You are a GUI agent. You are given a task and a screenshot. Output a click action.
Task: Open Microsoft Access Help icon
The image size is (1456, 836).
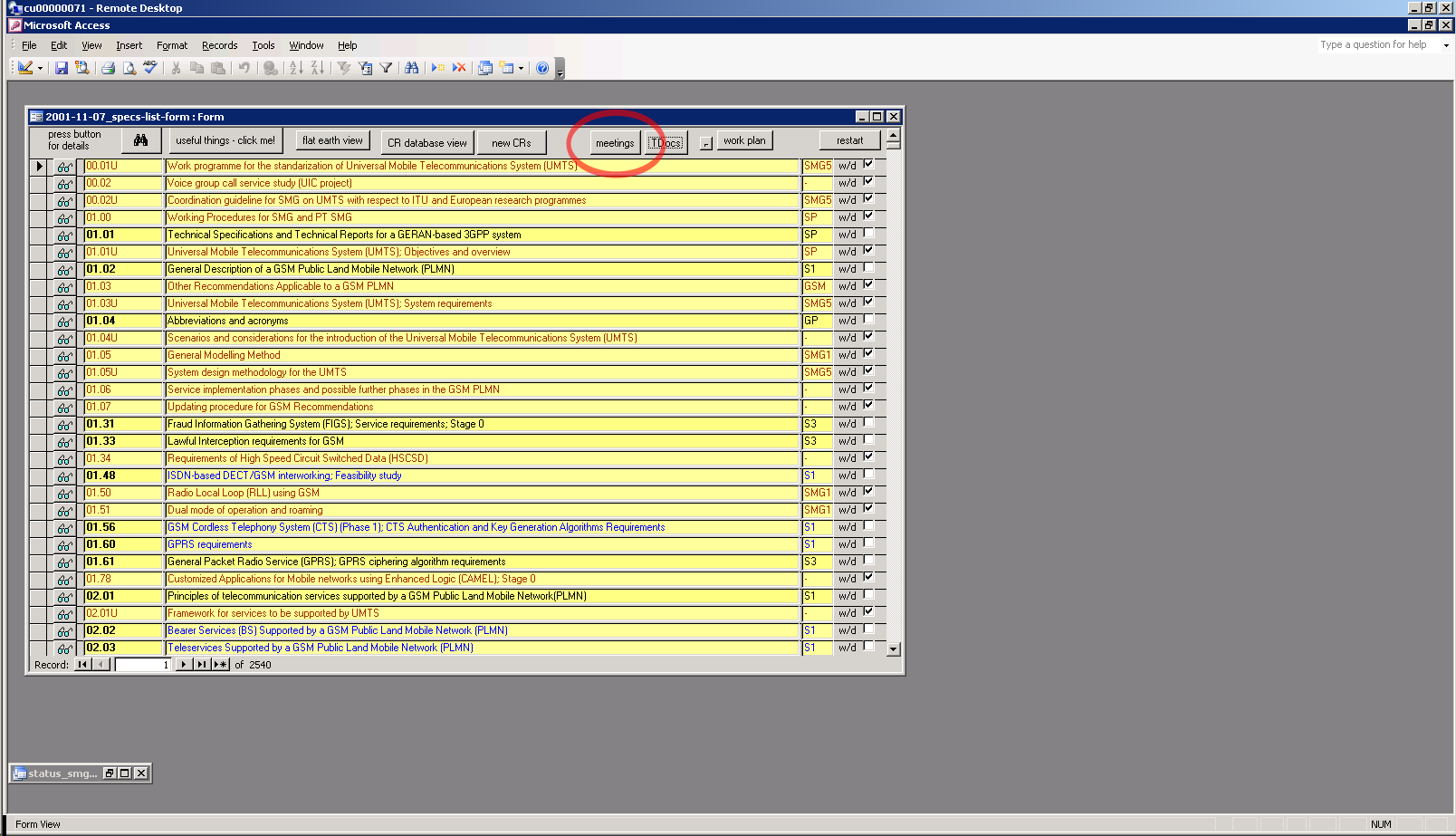[542, 68]
